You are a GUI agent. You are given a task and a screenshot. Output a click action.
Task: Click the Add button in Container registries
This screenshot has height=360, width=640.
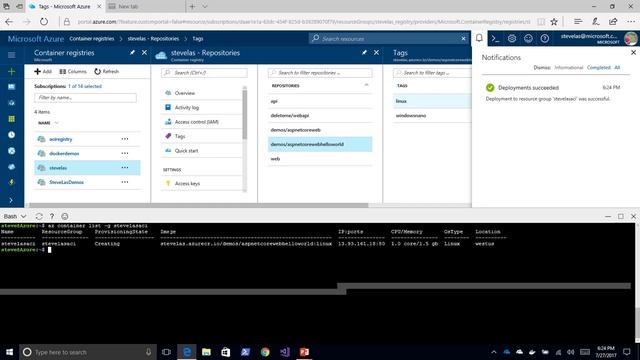point(43,71)
